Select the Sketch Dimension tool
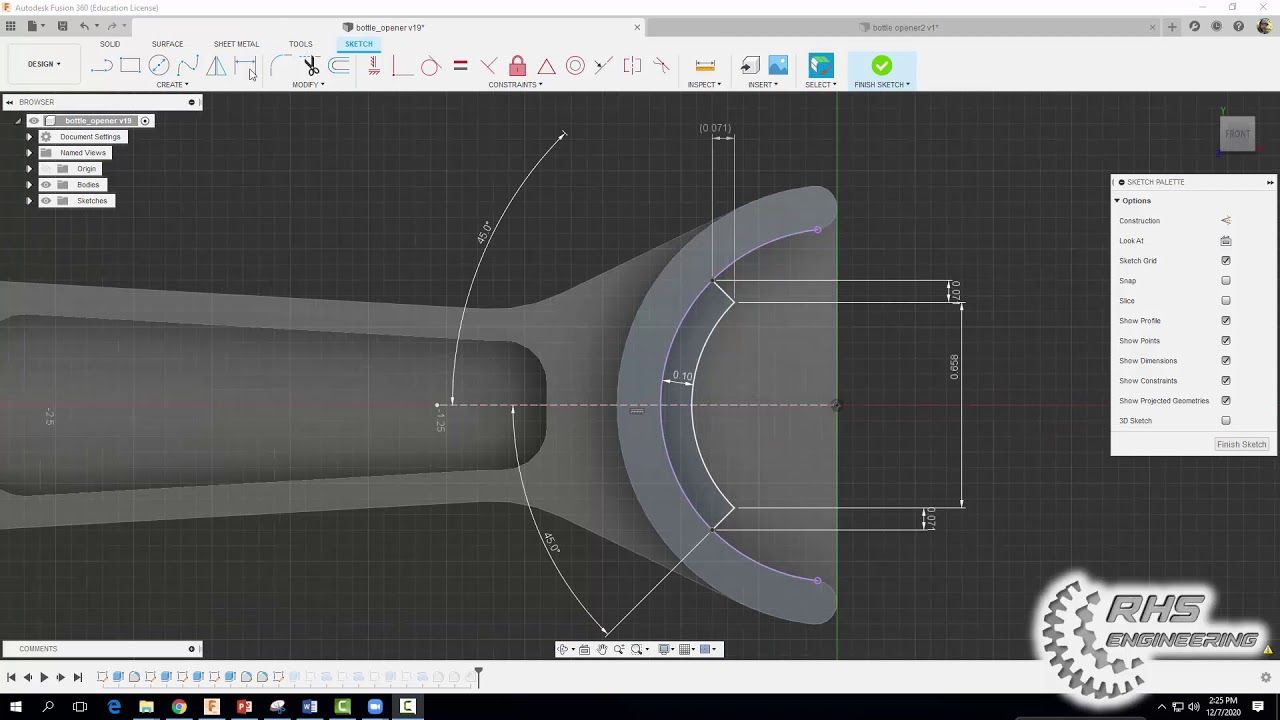 245,66
